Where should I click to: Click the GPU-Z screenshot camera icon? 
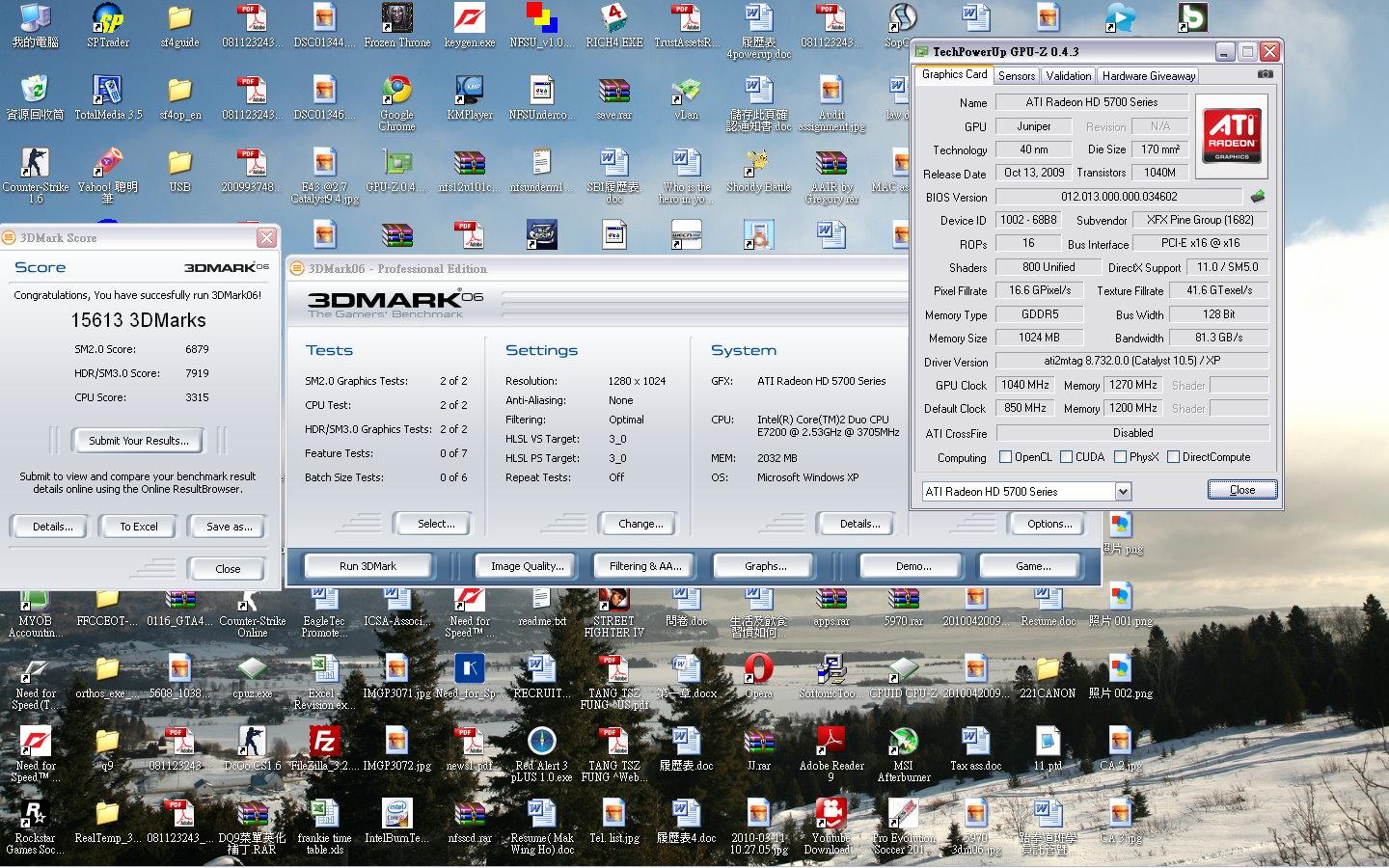pyautogui.click(x=1266, y=74)
